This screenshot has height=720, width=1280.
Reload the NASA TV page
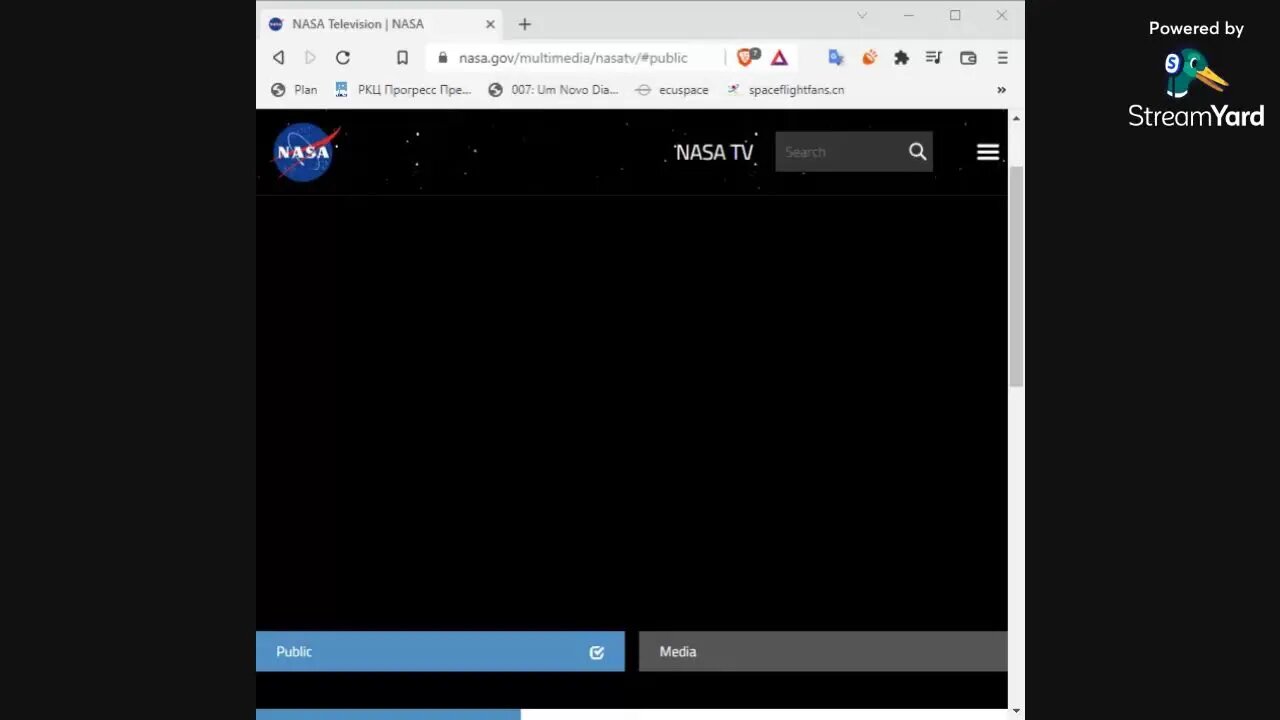343,58
